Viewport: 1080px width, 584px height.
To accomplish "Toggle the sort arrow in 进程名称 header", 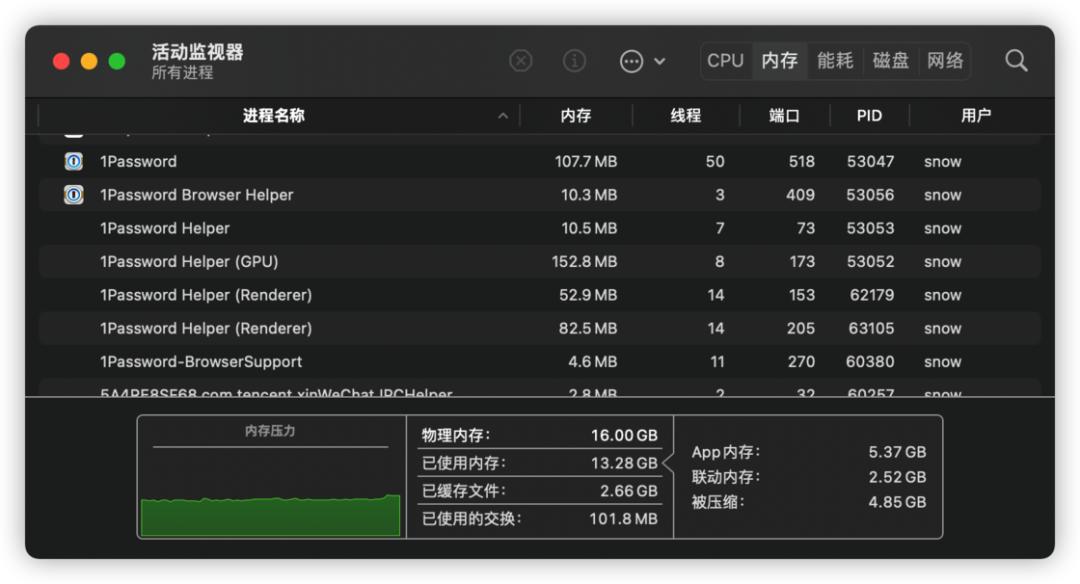I will tap(503, 116).
